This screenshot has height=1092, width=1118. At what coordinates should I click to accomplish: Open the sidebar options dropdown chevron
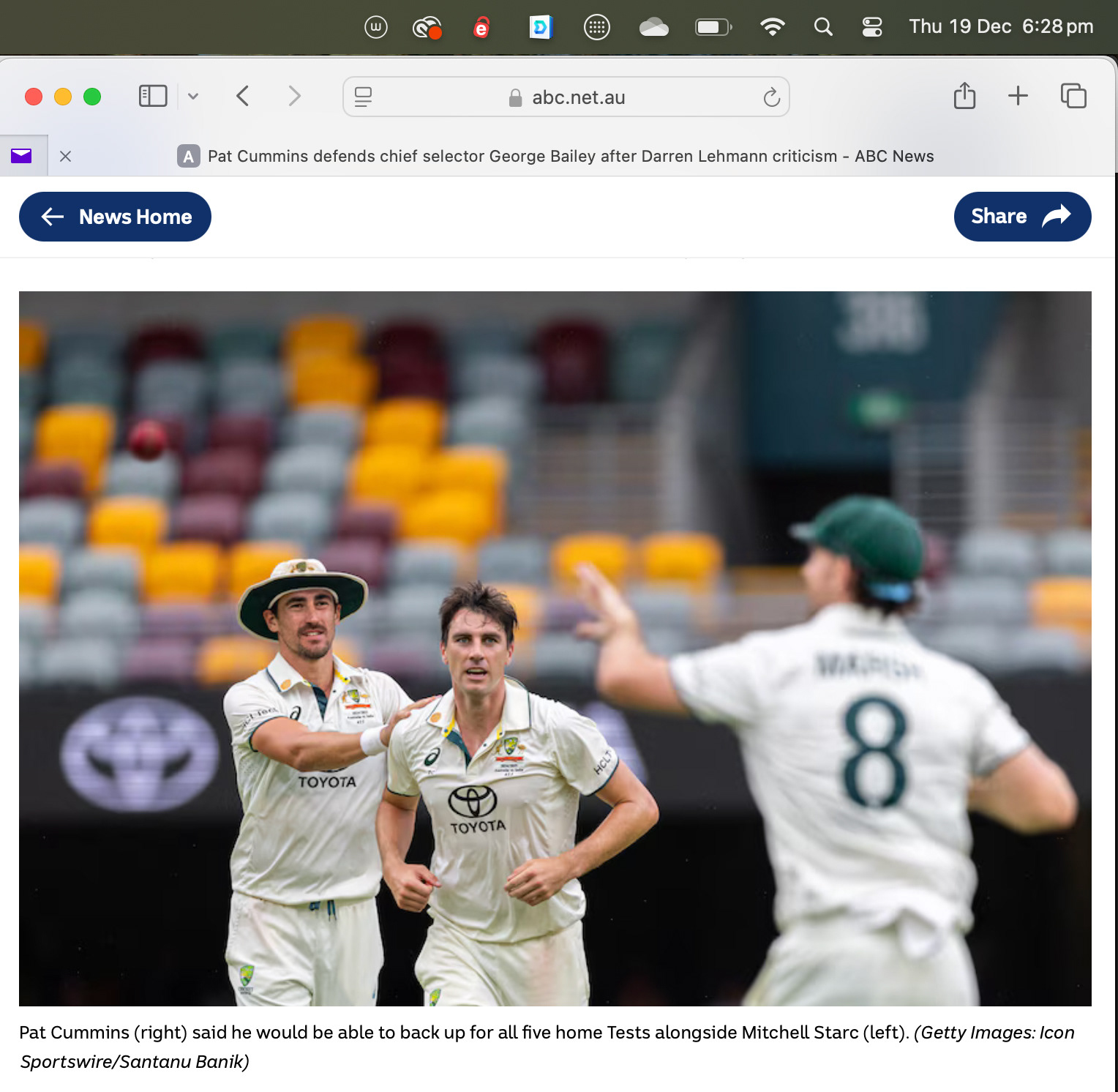click(193, 97)
